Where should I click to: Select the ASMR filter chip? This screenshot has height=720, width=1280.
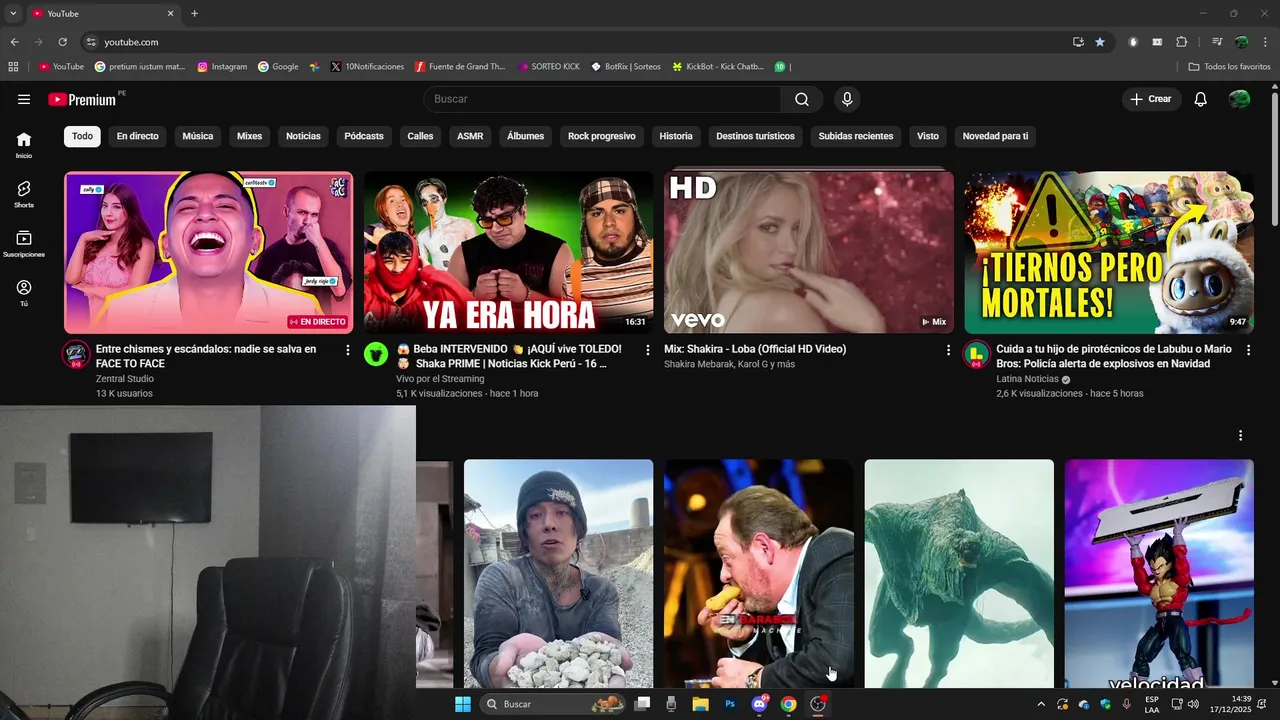[x=470, y=136]
